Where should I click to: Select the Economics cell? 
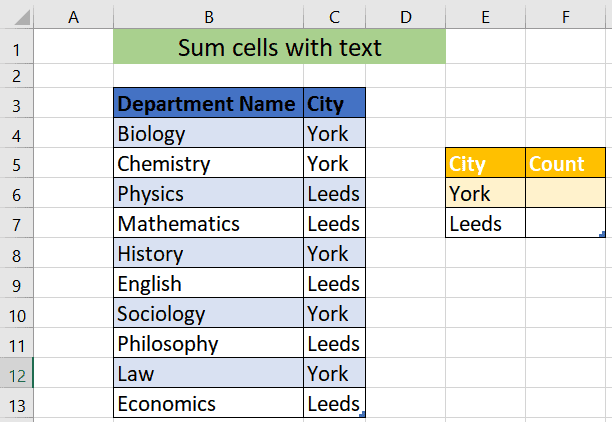208,403
